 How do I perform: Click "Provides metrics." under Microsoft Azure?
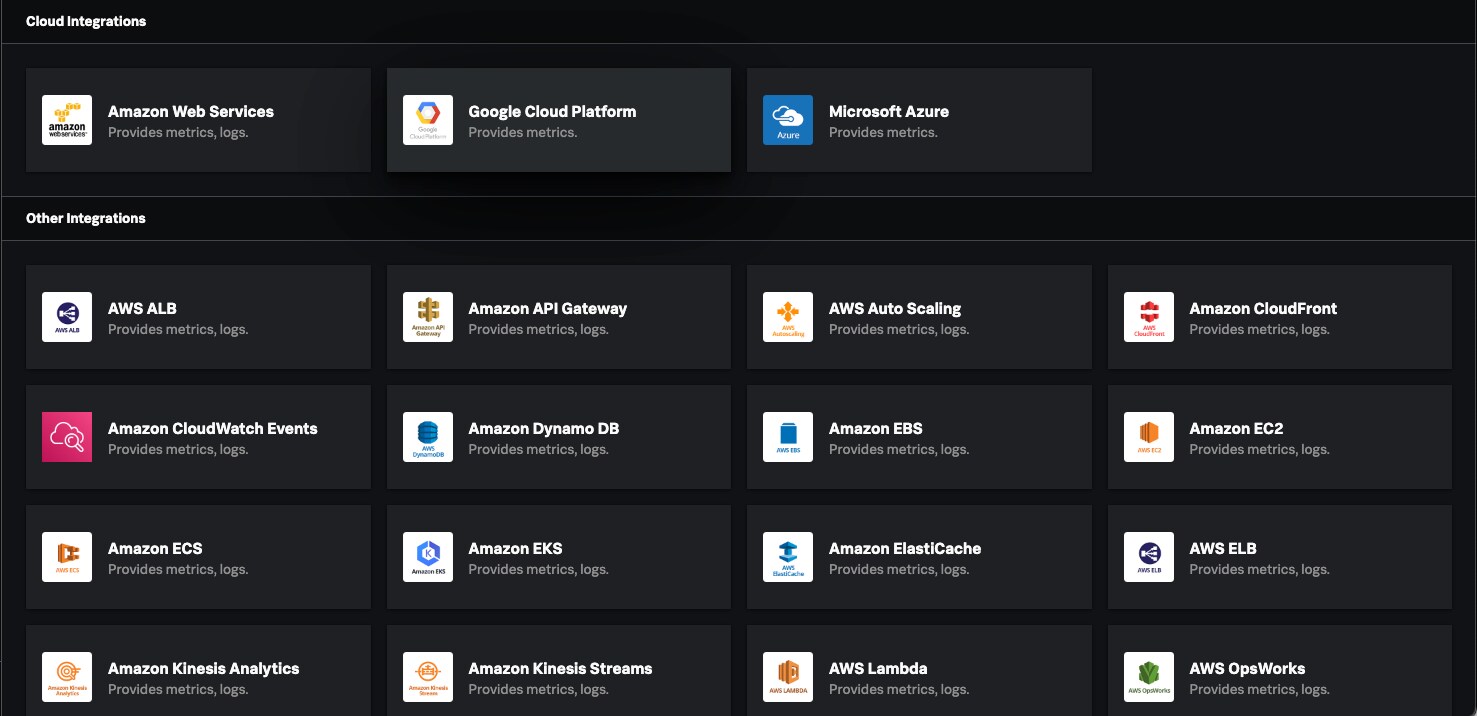click(x=883, y=132)
